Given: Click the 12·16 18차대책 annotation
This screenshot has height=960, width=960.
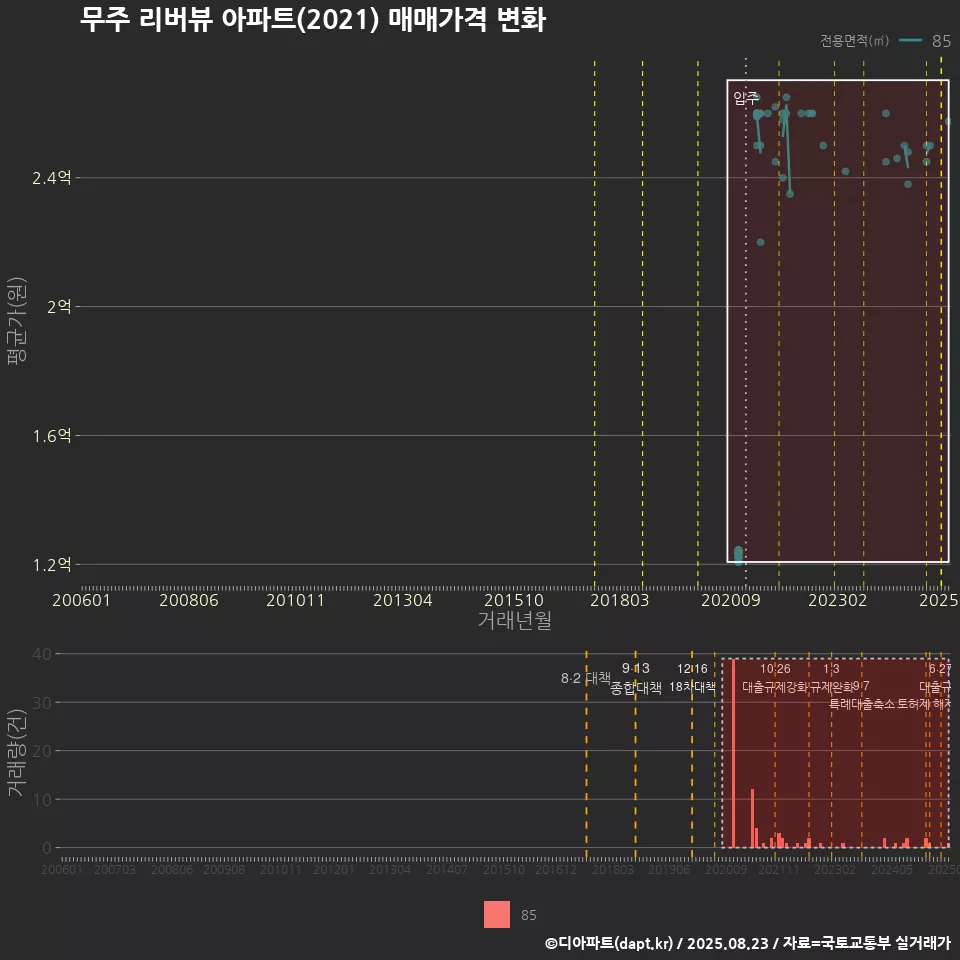Looking at the screenshot, I should (x=692, y=678).
